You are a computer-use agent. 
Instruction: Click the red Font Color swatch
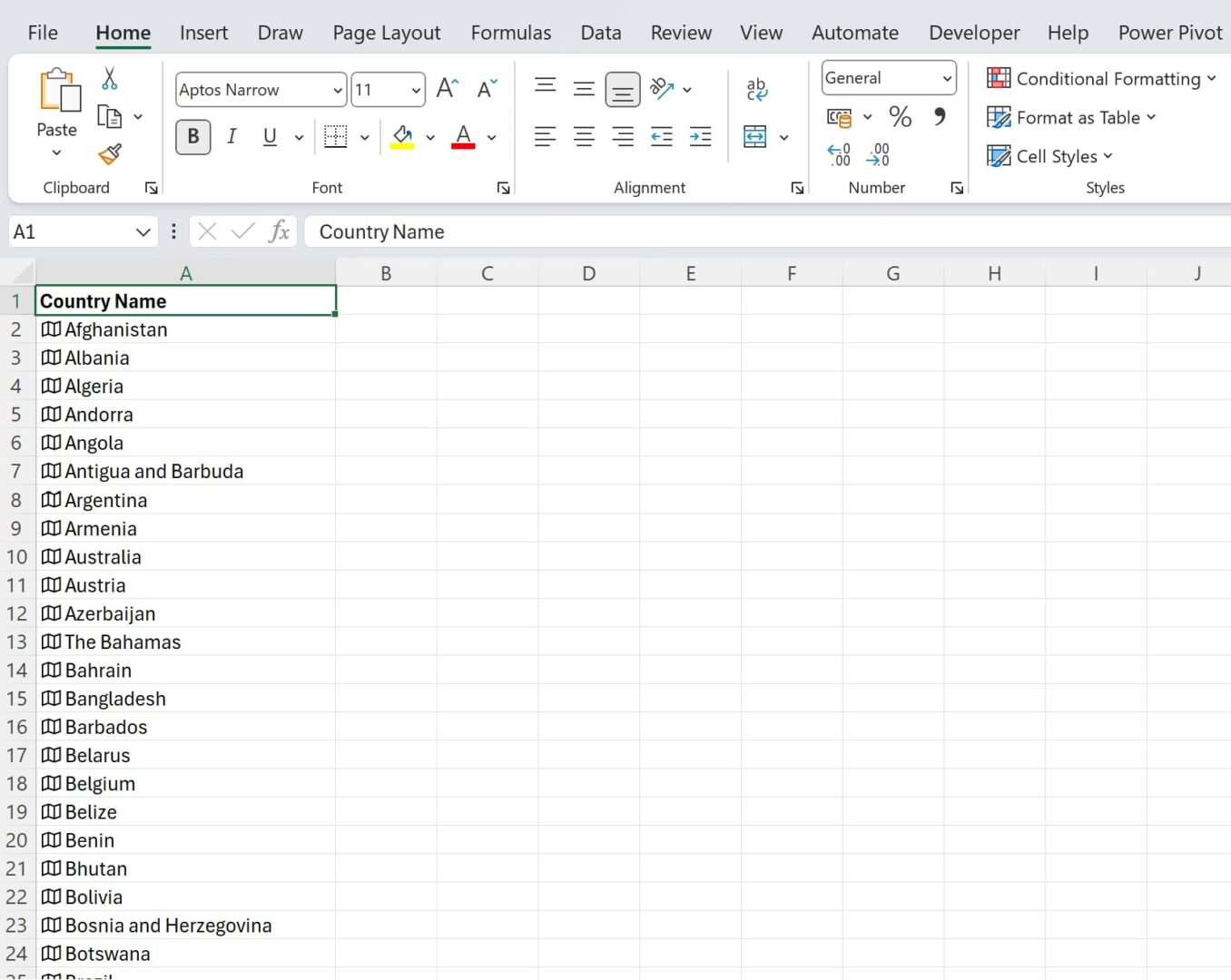[462, 145]
